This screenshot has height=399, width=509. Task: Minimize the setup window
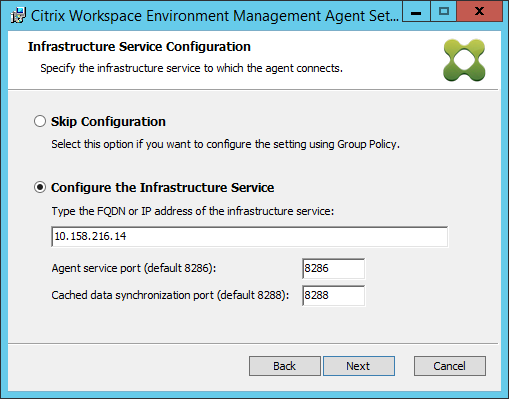[x=416, y=12]
